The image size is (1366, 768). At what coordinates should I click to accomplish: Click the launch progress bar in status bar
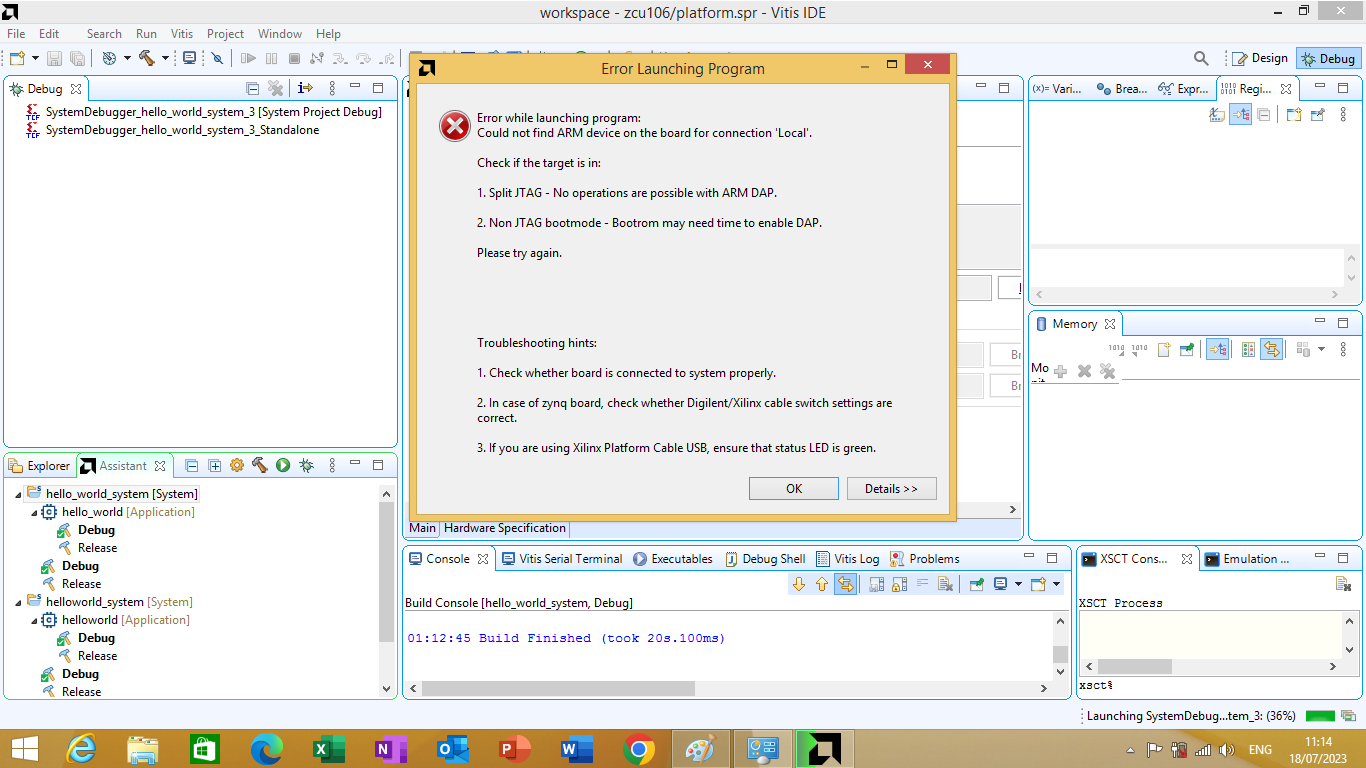pos(1320,716)
